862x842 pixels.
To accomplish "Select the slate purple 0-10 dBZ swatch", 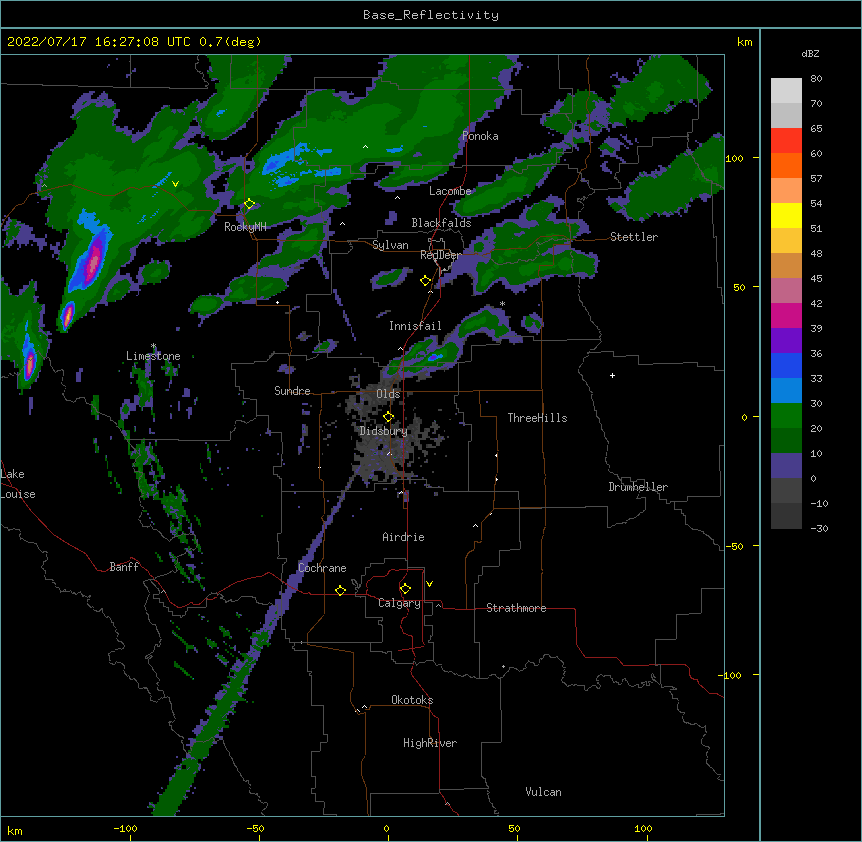I will pyautogui.click(x=786, y=466).
